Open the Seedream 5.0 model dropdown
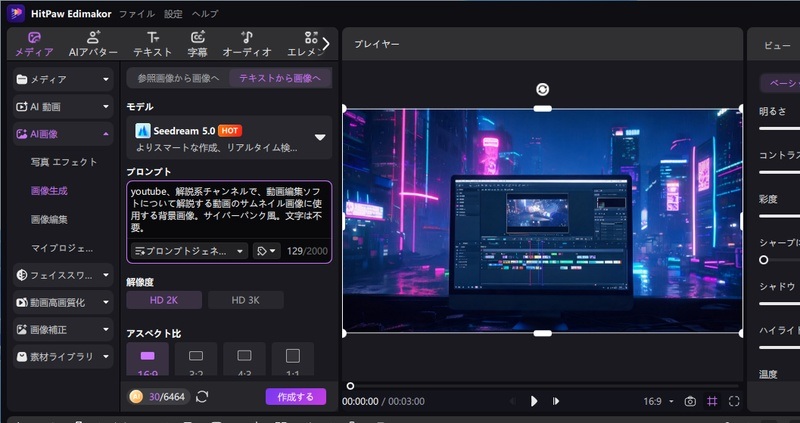 [229, 137]
